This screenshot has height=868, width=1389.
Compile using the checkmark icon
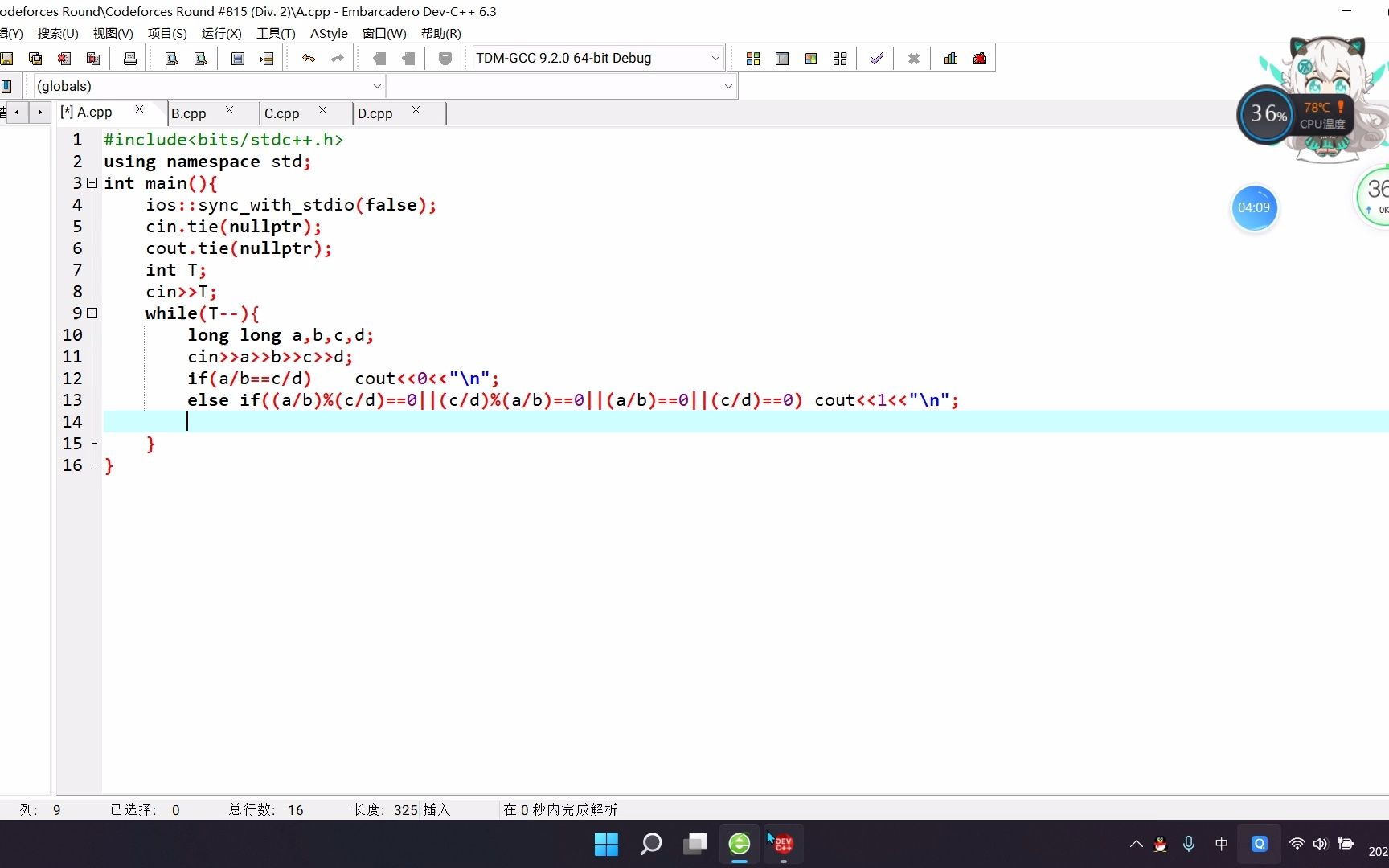pyautogui.click(x=876, y=58)
